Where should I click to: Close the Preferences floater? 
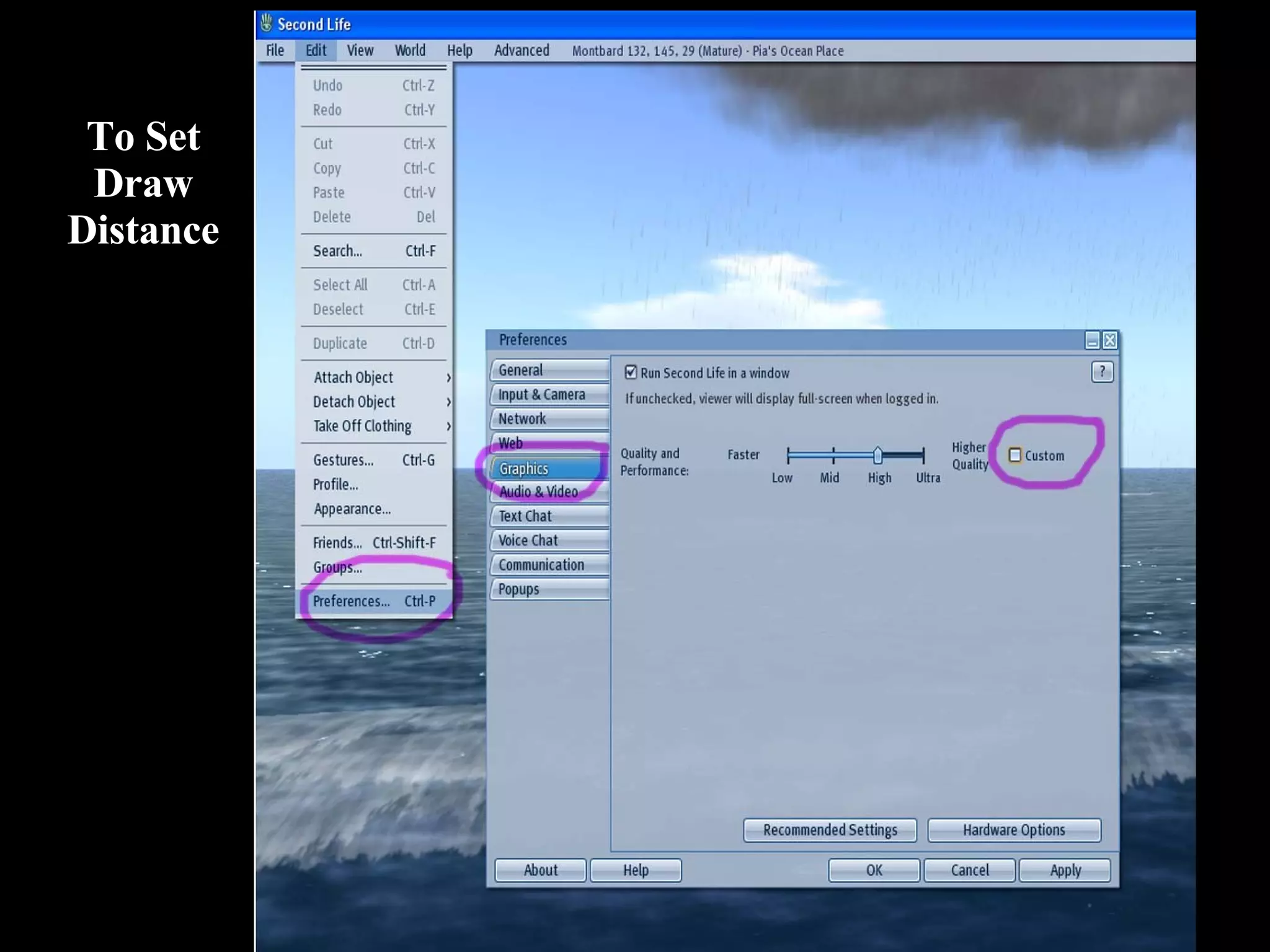pyautogui.click(x=1109, y=340)
